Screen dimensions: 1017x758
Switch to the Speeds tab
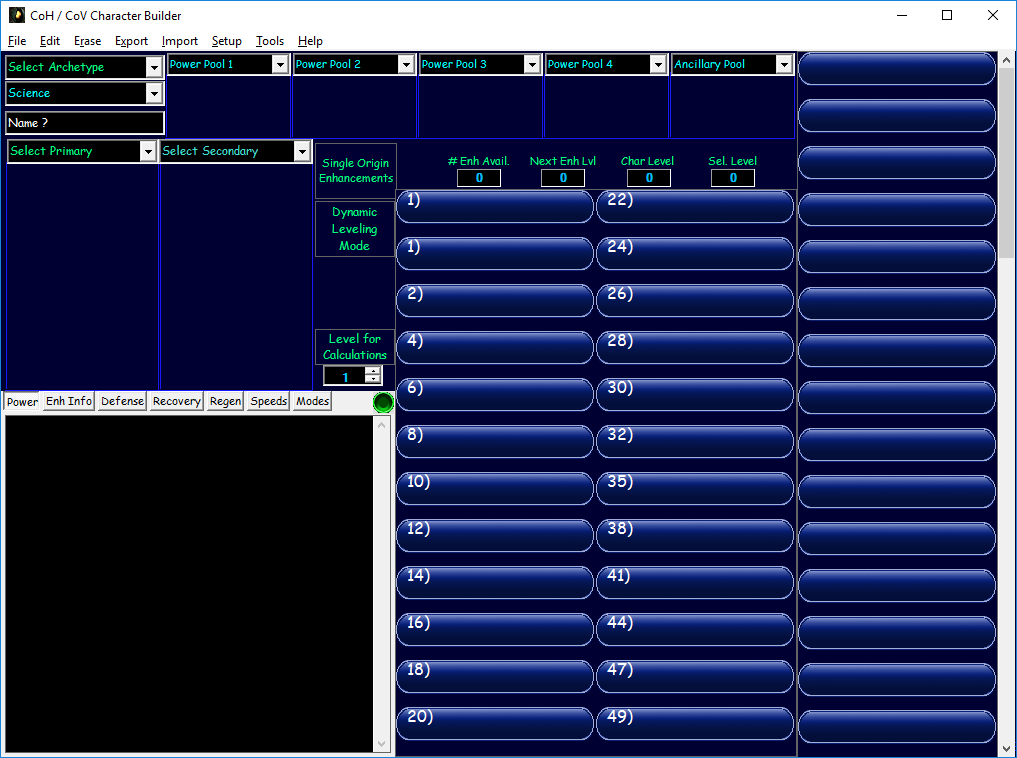(x=269, y=401)
